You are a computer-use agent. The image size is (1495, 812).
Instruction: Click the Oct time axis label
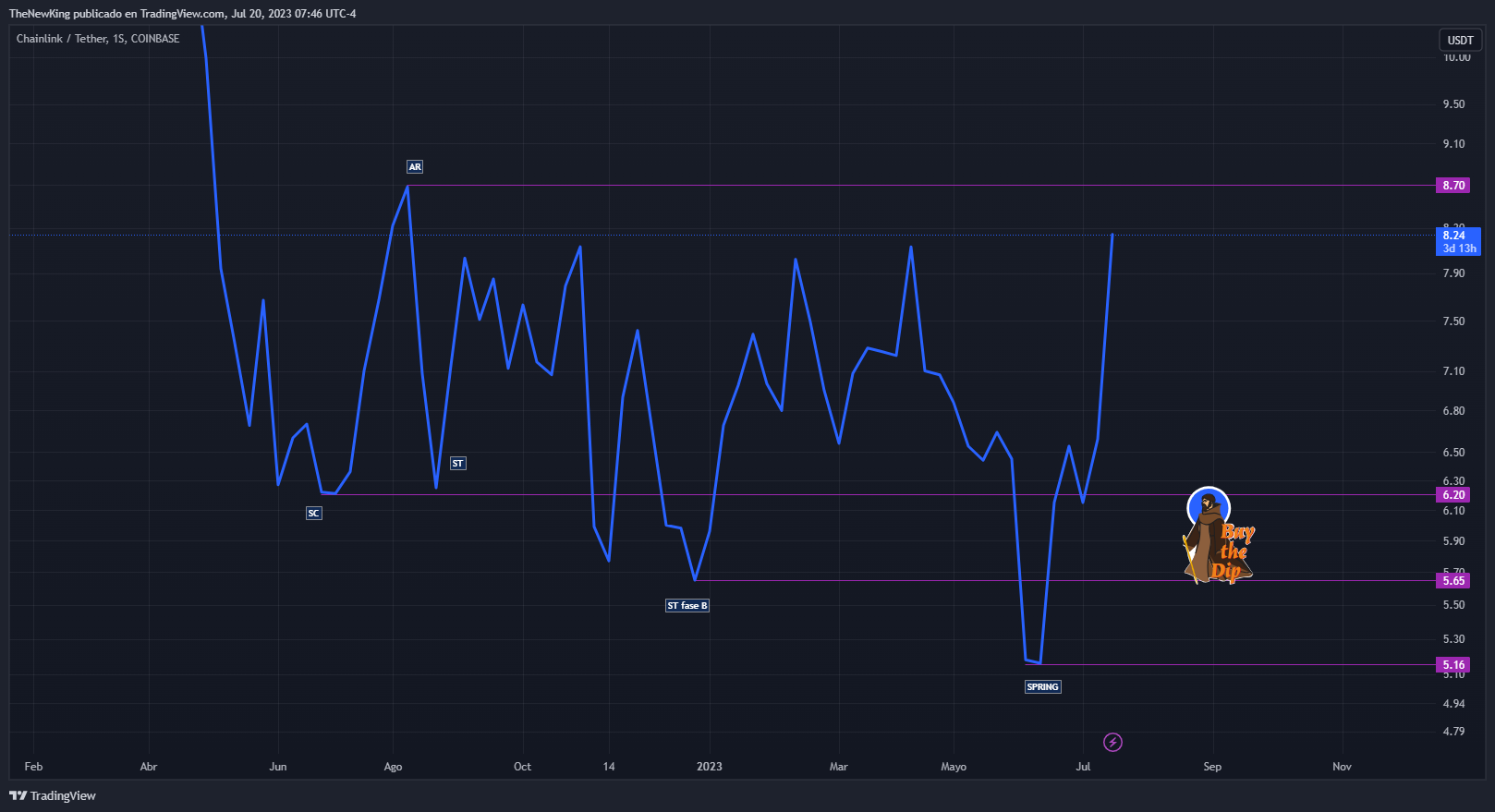tap(522, 767)
